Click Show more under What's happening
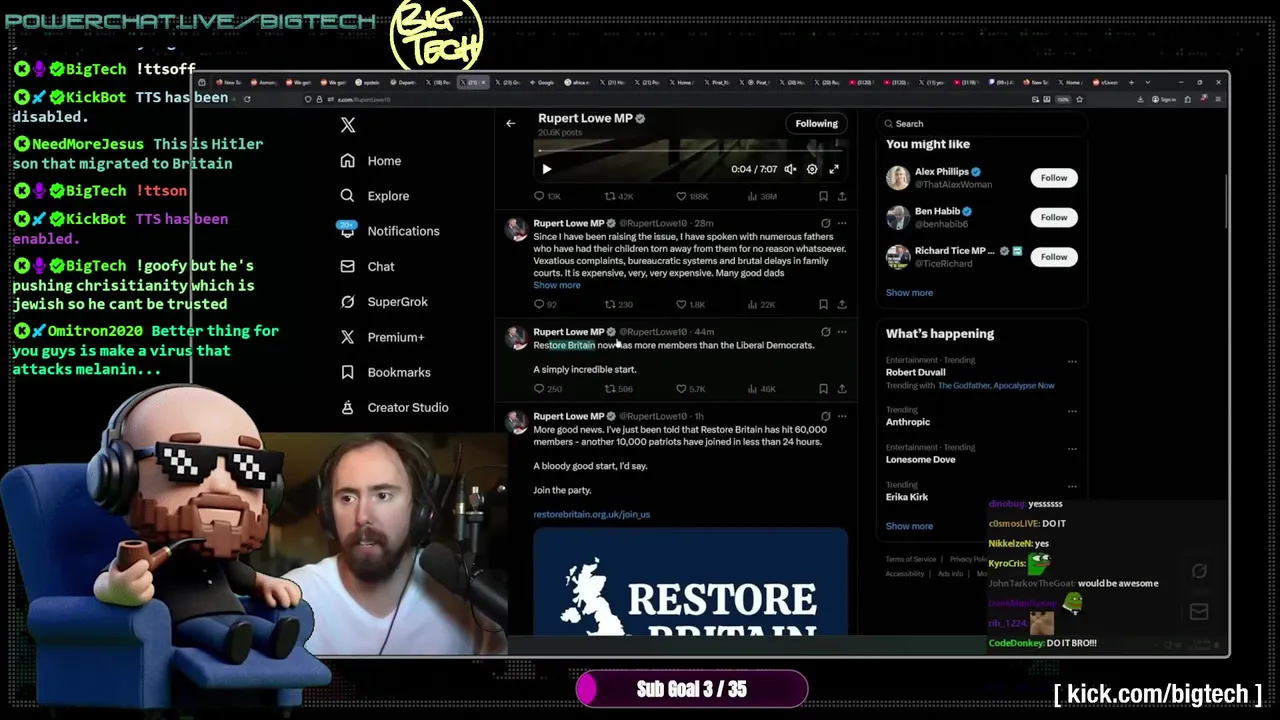 coord(909,526)
